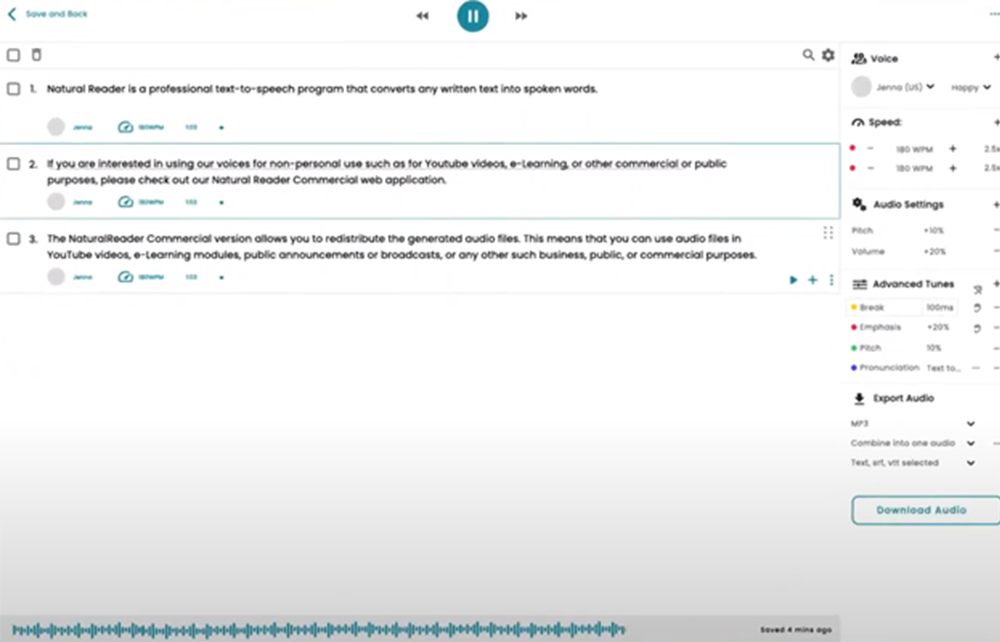Select the Emphasis tune row label
The image size is (1000, 642).
click(880, 328)
